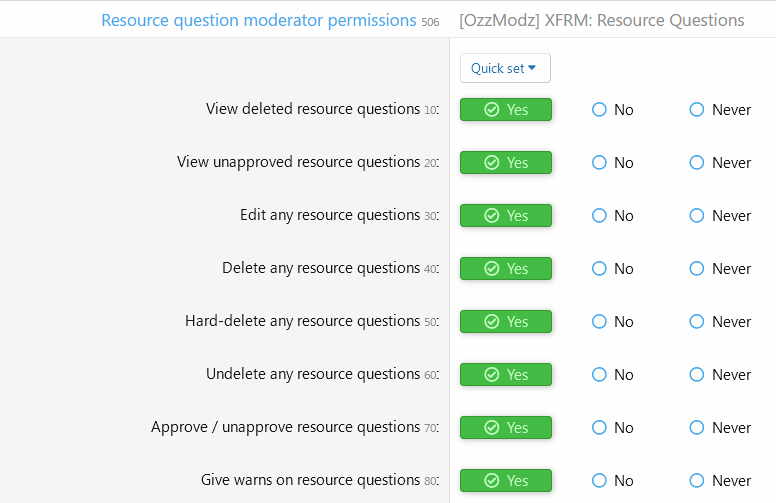The image size is (776, 503).
Task: Set Delete any resource questions to Never
Action: pos(720,268)
